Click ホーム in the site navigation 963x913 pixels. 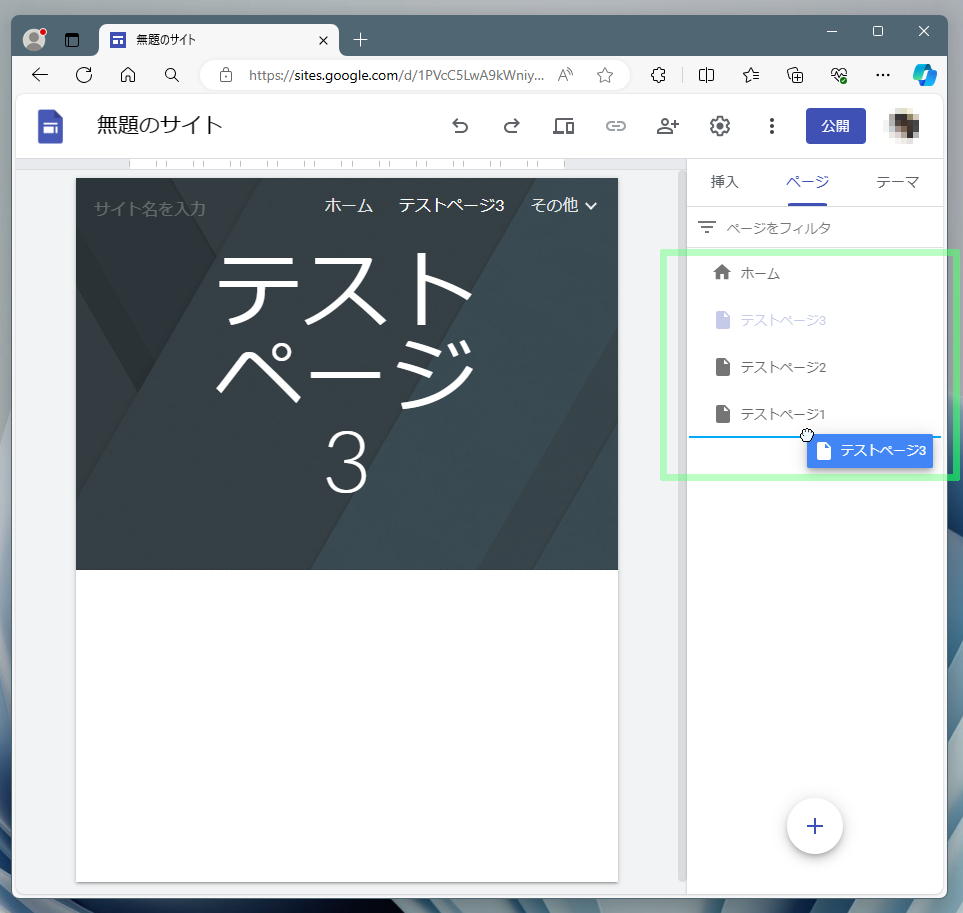tap(348, 205)
